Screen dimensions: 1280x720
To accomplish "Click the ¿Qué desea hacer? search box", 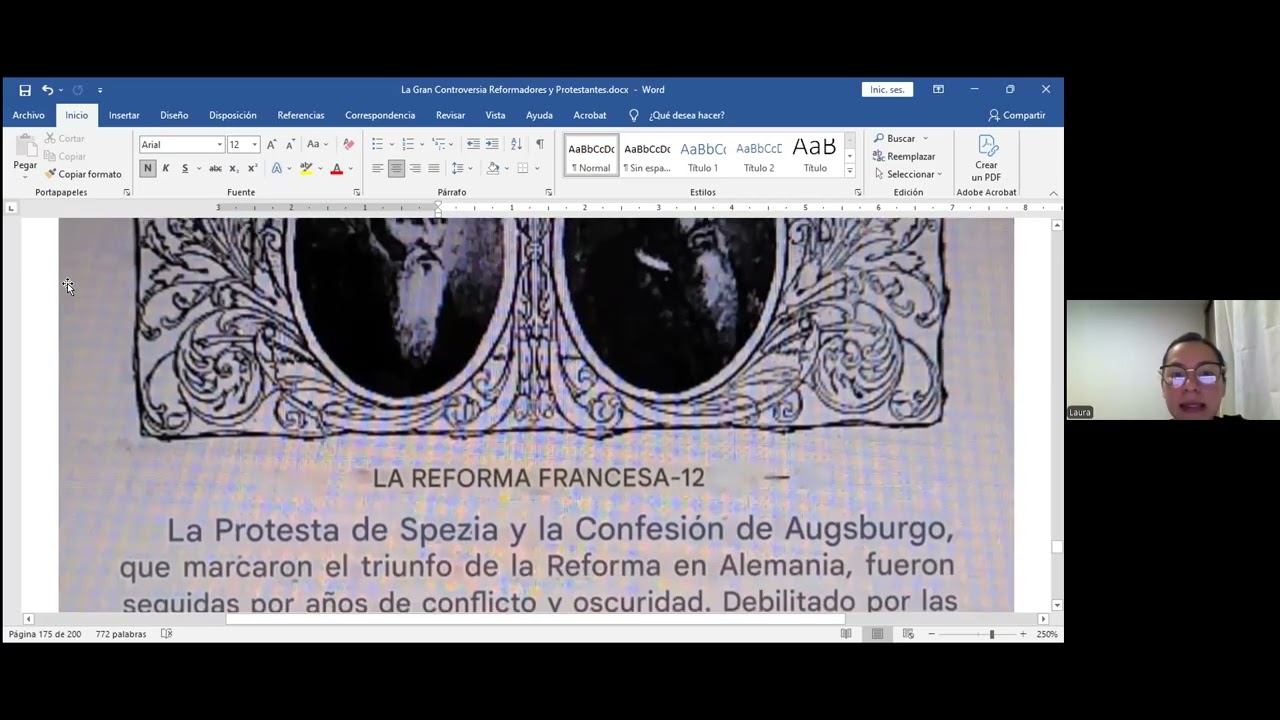I will click(687, 115).
